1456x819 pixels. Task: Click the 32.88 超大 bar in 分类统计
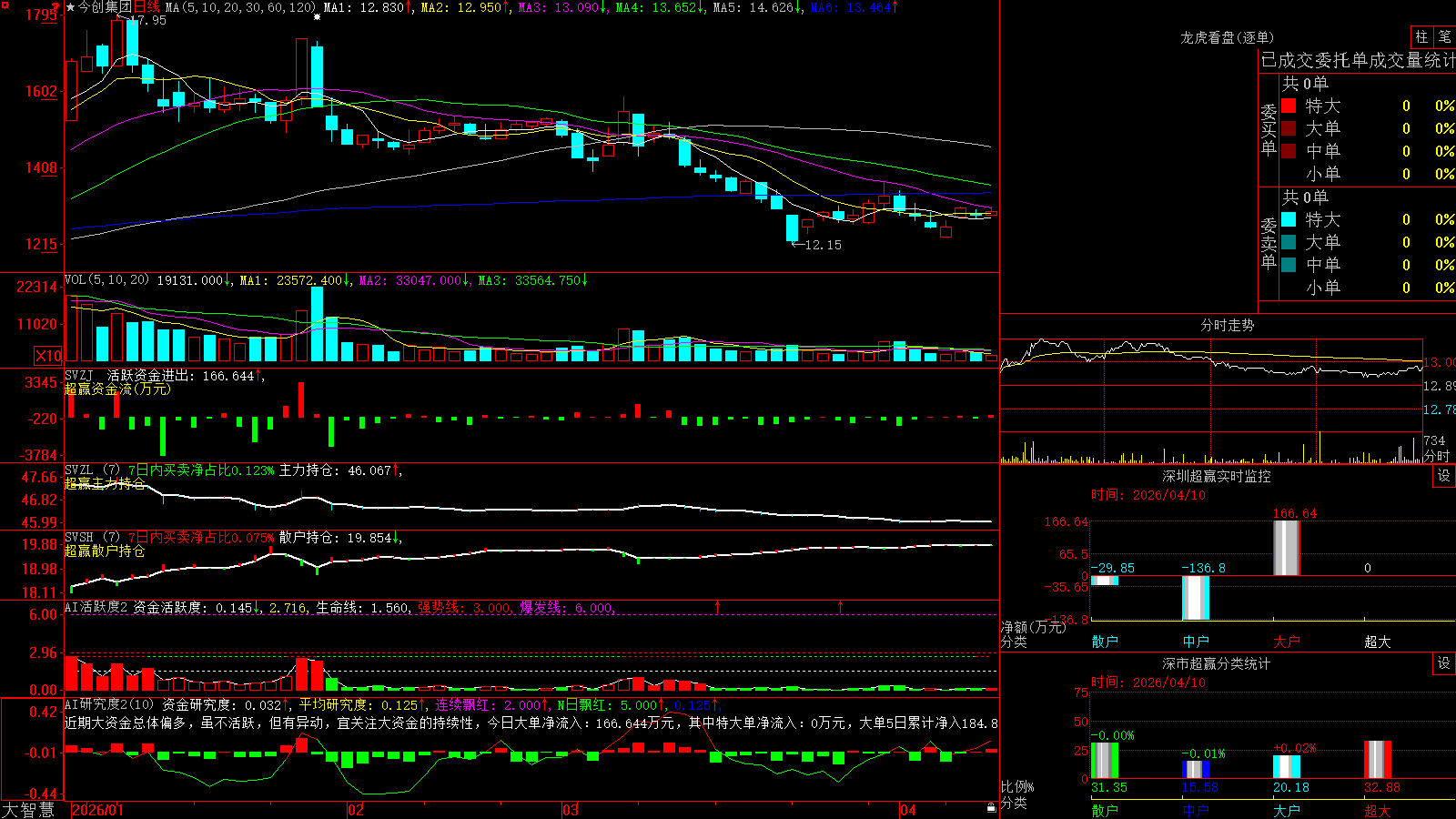[x=1378, y=760]
